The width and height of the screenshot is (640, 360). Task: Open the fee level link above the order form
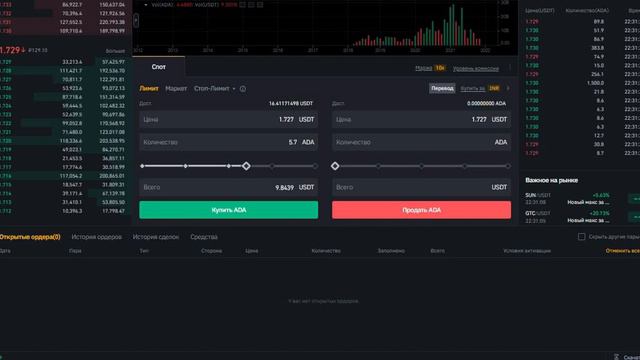476,69
